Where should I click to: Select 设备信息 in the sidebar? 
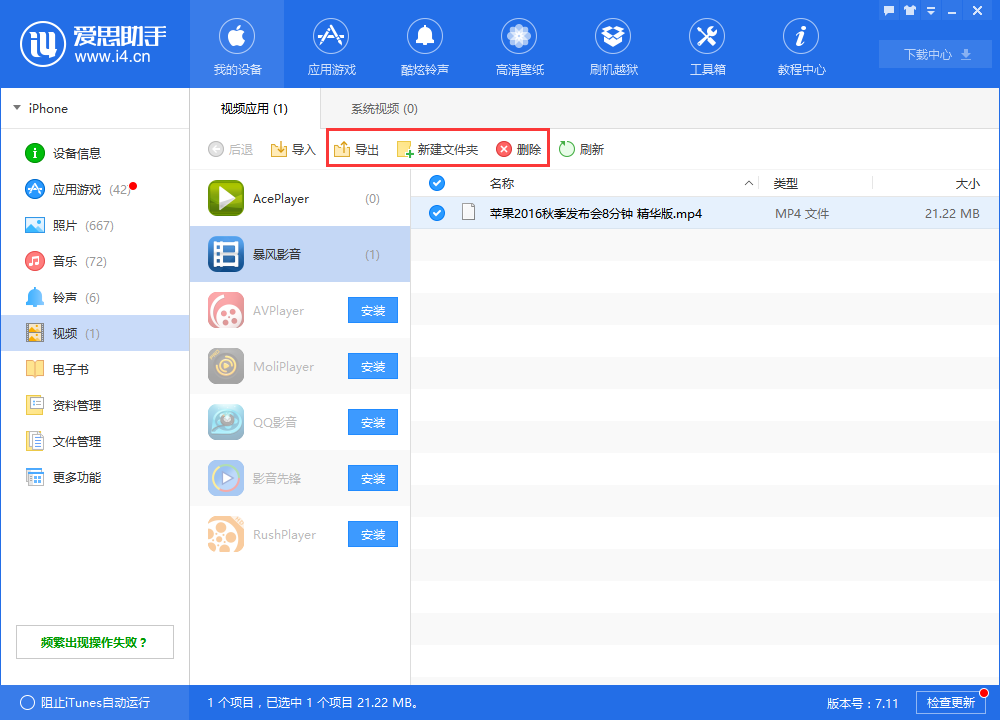96,153
